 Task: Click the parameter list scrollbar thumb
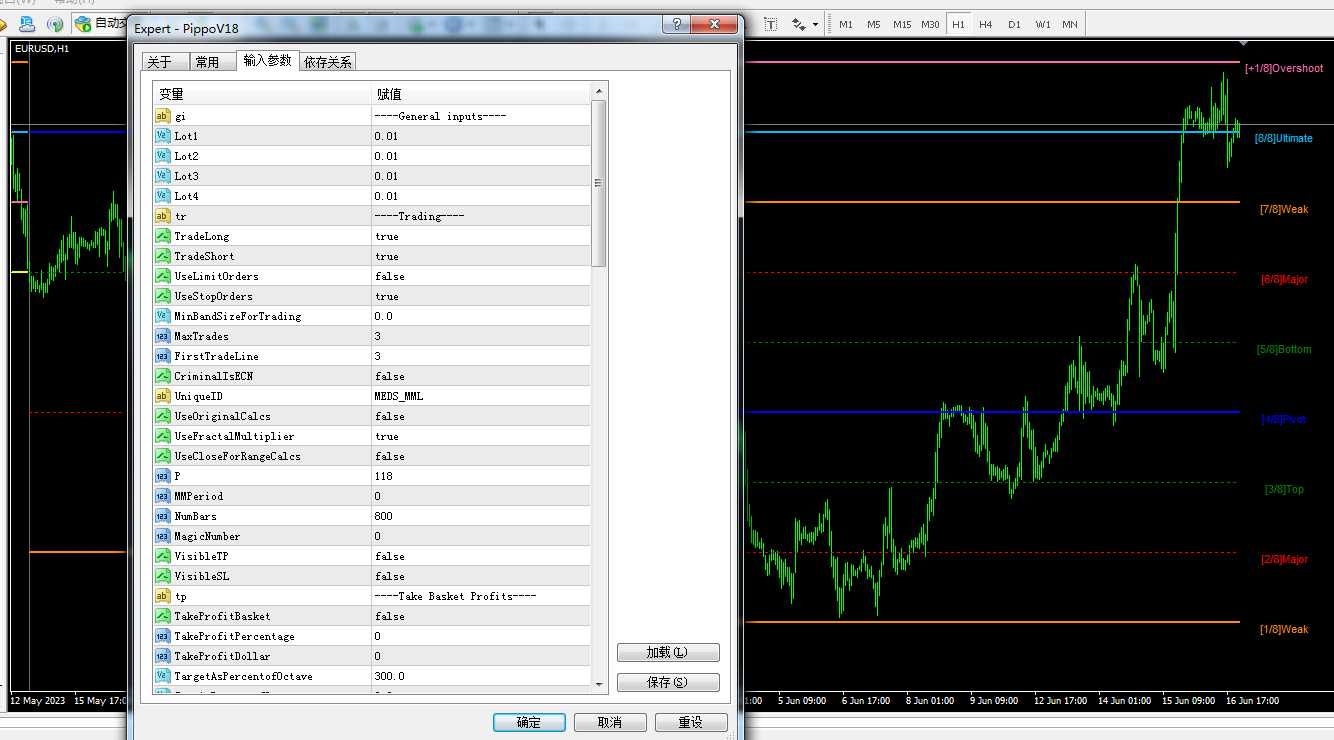point(599,183)
